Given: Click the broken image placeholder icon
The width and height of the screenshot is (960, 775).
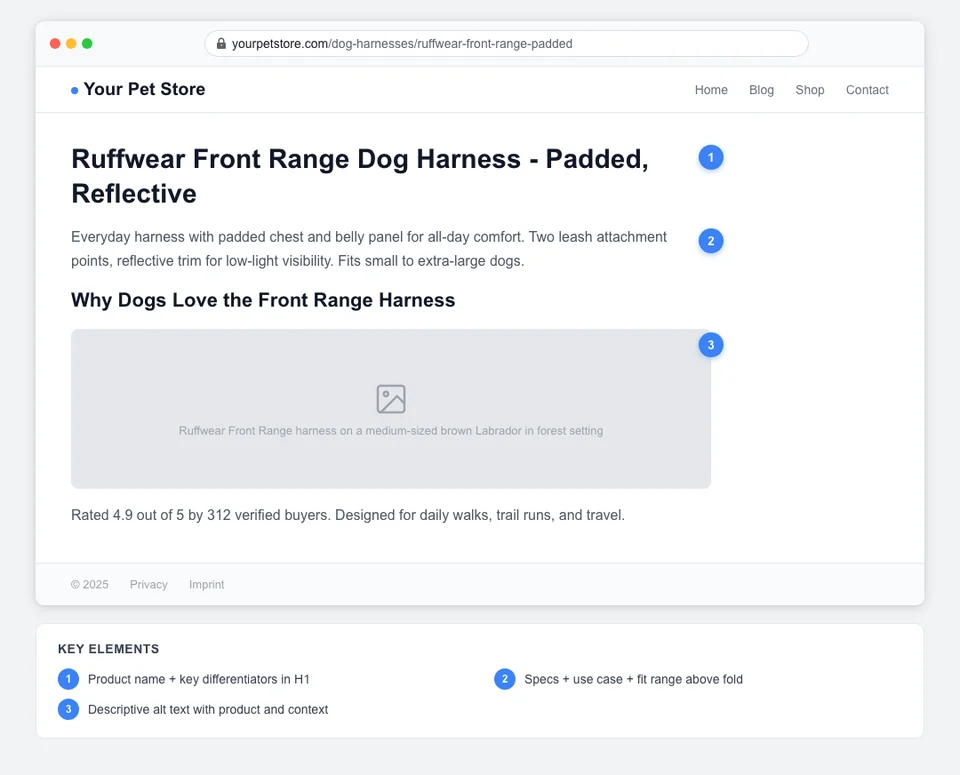Looking at the screenshot, I should pos(390,398).
